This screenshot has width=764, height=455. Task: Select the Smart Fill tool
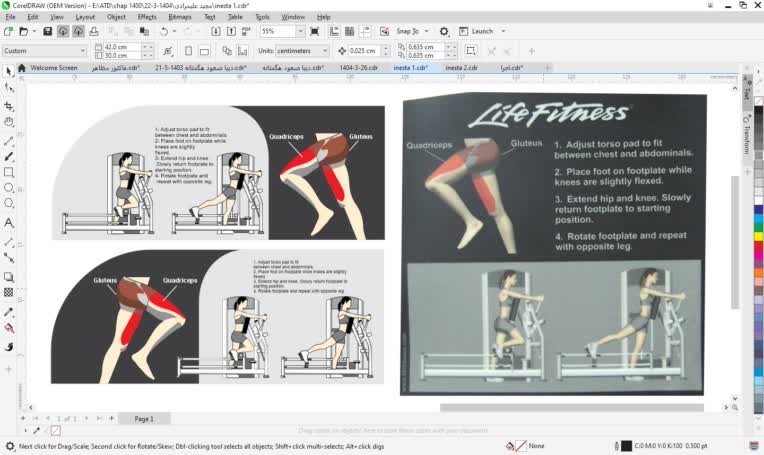(x=8, y=346)
